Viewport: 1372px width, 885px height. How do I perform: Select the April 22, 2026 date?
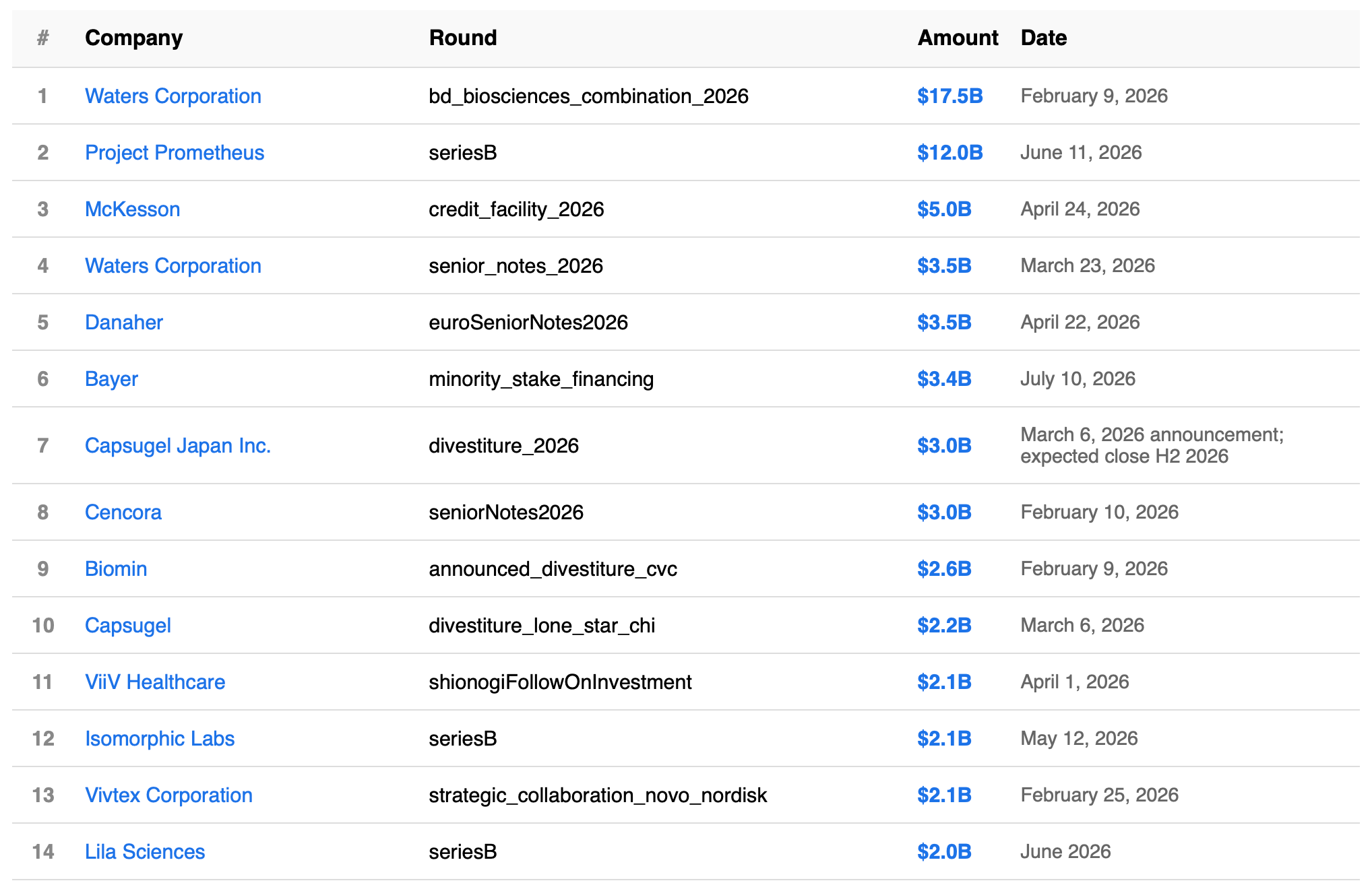1080,323
